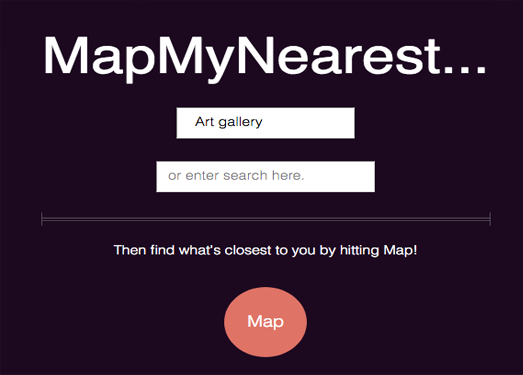Image resolution: width=523 pixels, height=375 pixels.
Task: Focus the custom search text box
Action: tap(266, 176)
